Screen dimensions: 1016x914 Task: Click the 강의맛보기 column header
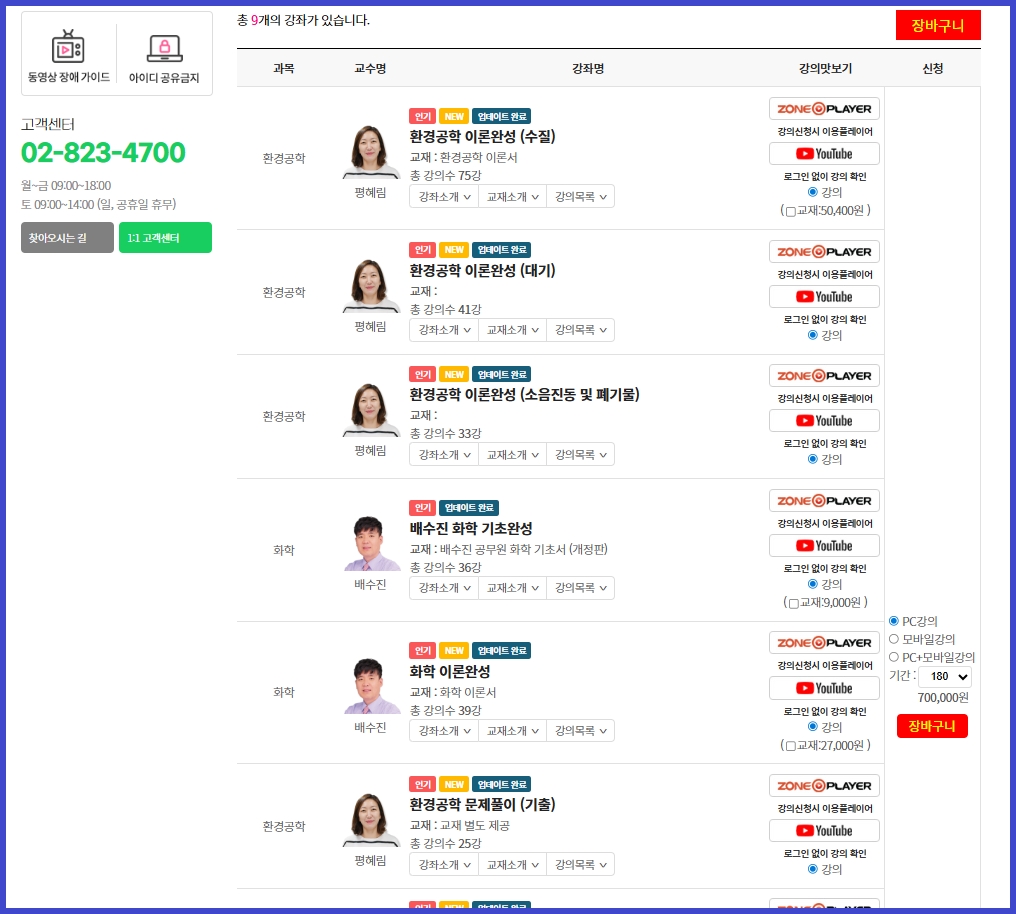tap(825, 68)
